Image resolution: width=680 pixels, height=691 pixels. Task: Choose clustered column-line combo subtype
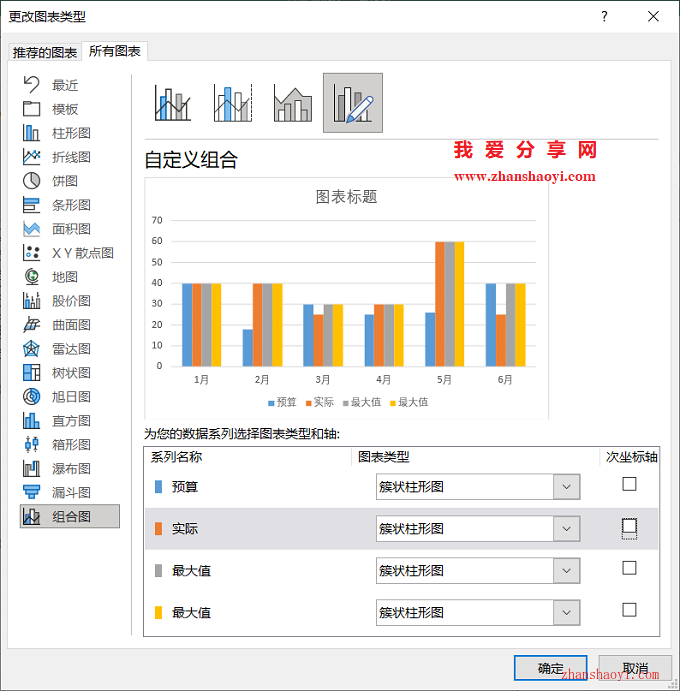pyautogui.click(x=173, y=103)
